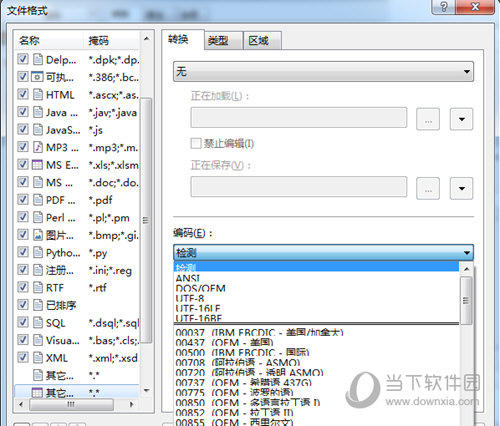Screen dimensions: 500x426
Task: Collapse the 编码 combo box showing 检测
Action: tap(323, 253)
